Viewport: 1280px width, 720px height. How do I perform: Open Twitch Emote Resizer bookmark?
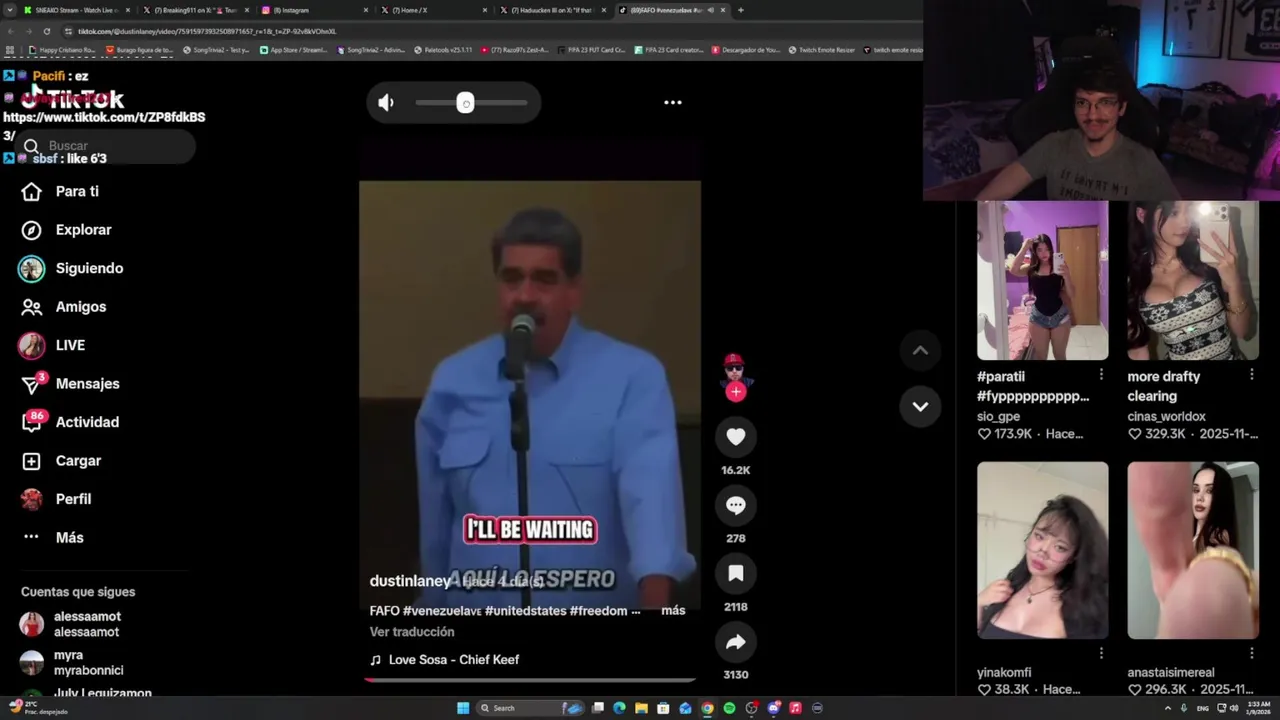tap(822, 50)
